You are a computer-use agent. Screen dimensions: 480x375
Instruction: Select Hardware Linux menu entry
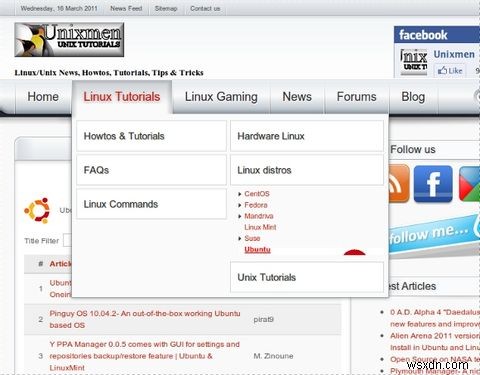(x=307, y=136)
